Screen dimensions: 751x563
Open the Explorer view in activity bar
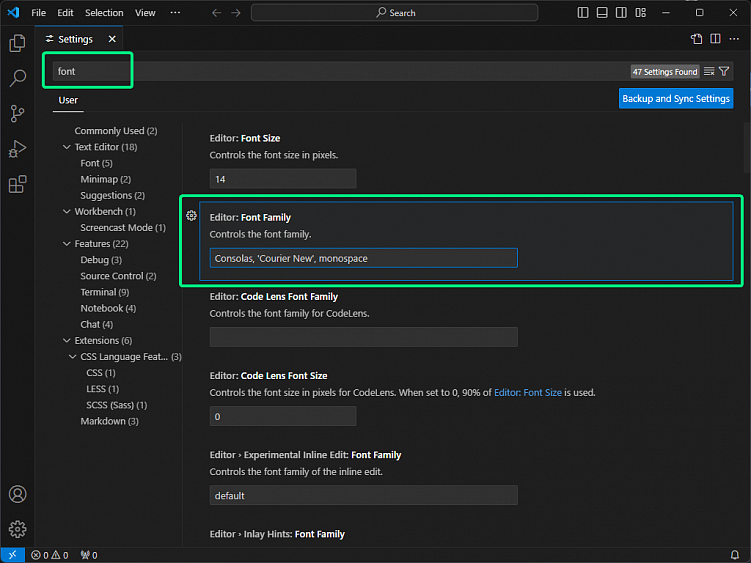17,43
